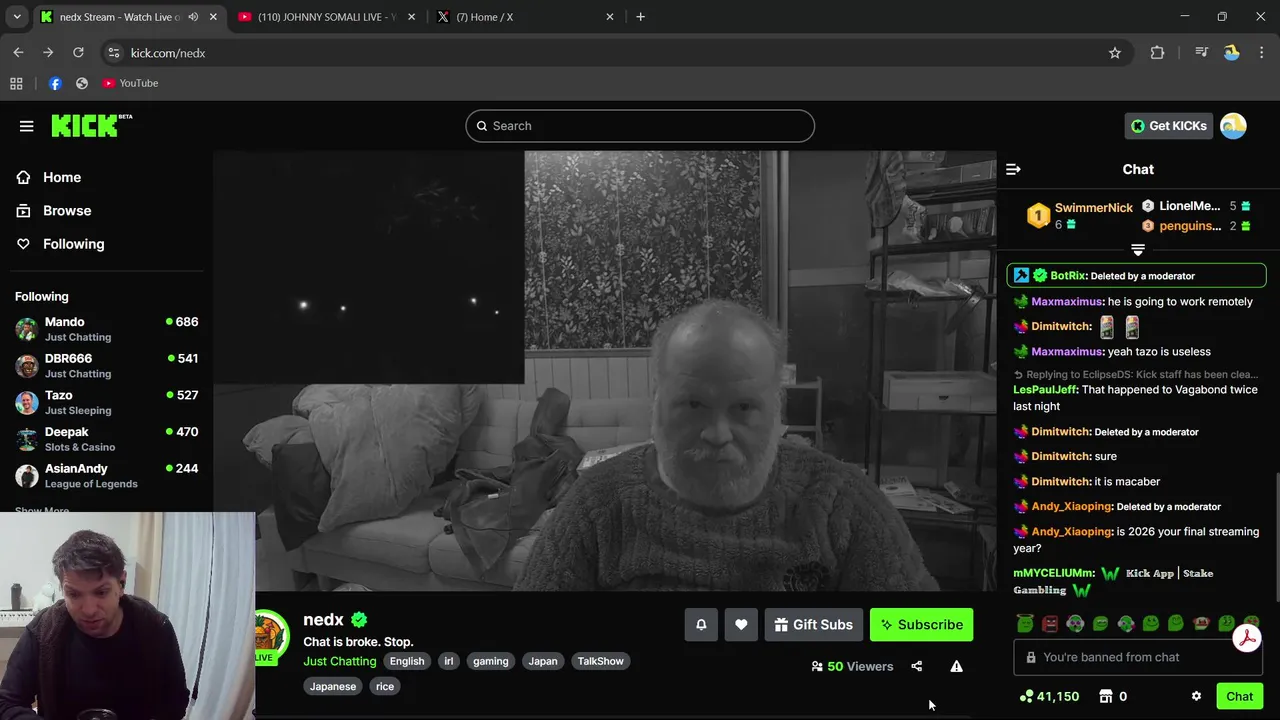Go back in browser
Viewport: 1280px width, 720px height.
[18, 53]
